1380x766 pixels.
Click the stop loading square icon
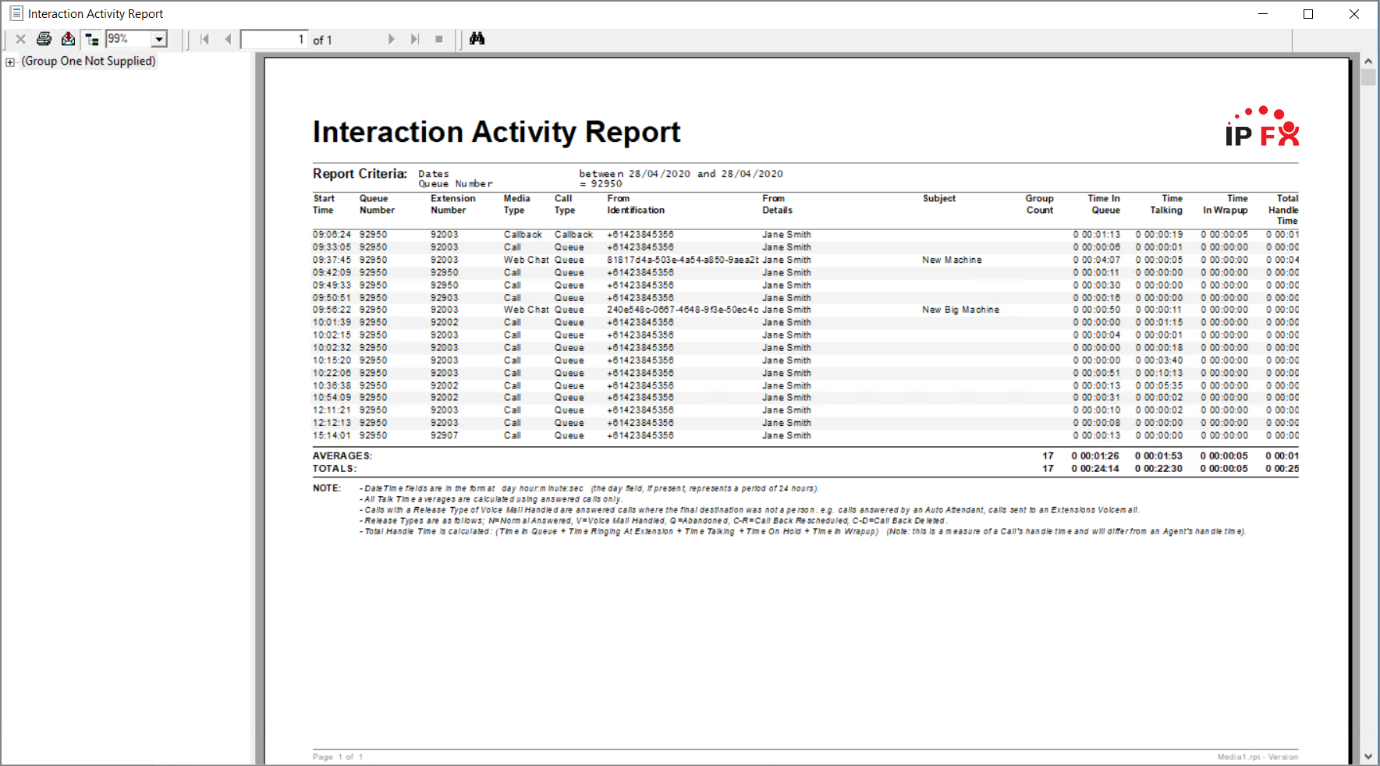coord(438,39)
